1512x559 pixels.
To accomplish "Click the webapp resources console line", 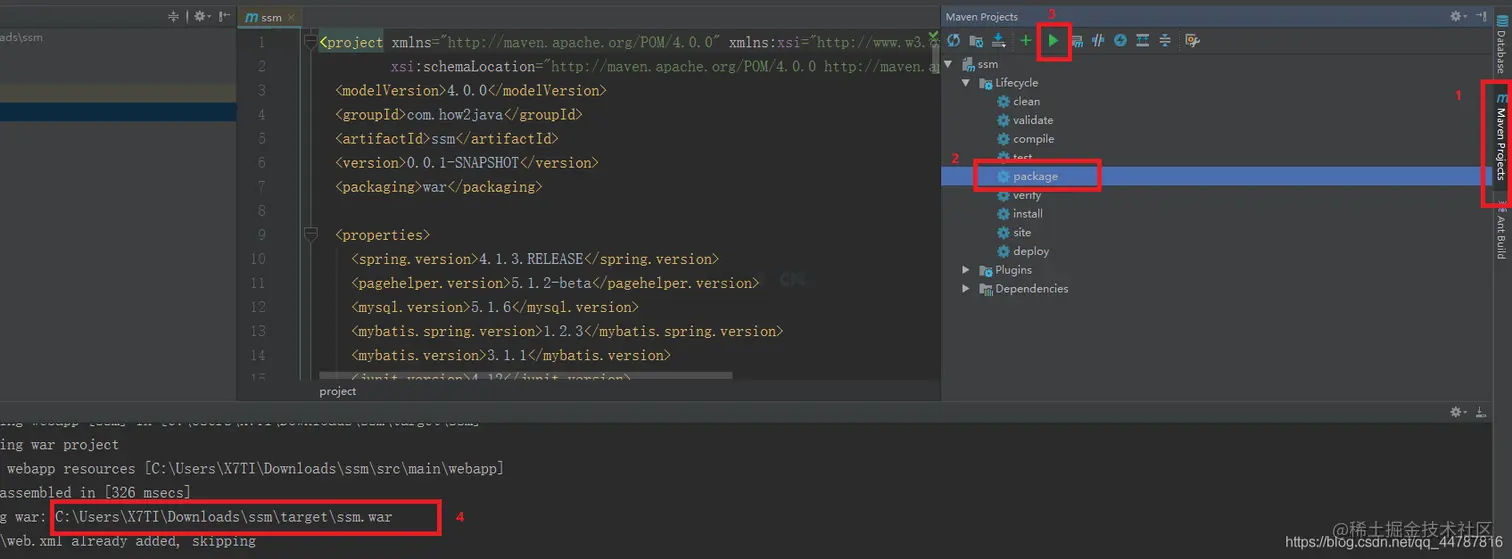I will tap(252, 469).
